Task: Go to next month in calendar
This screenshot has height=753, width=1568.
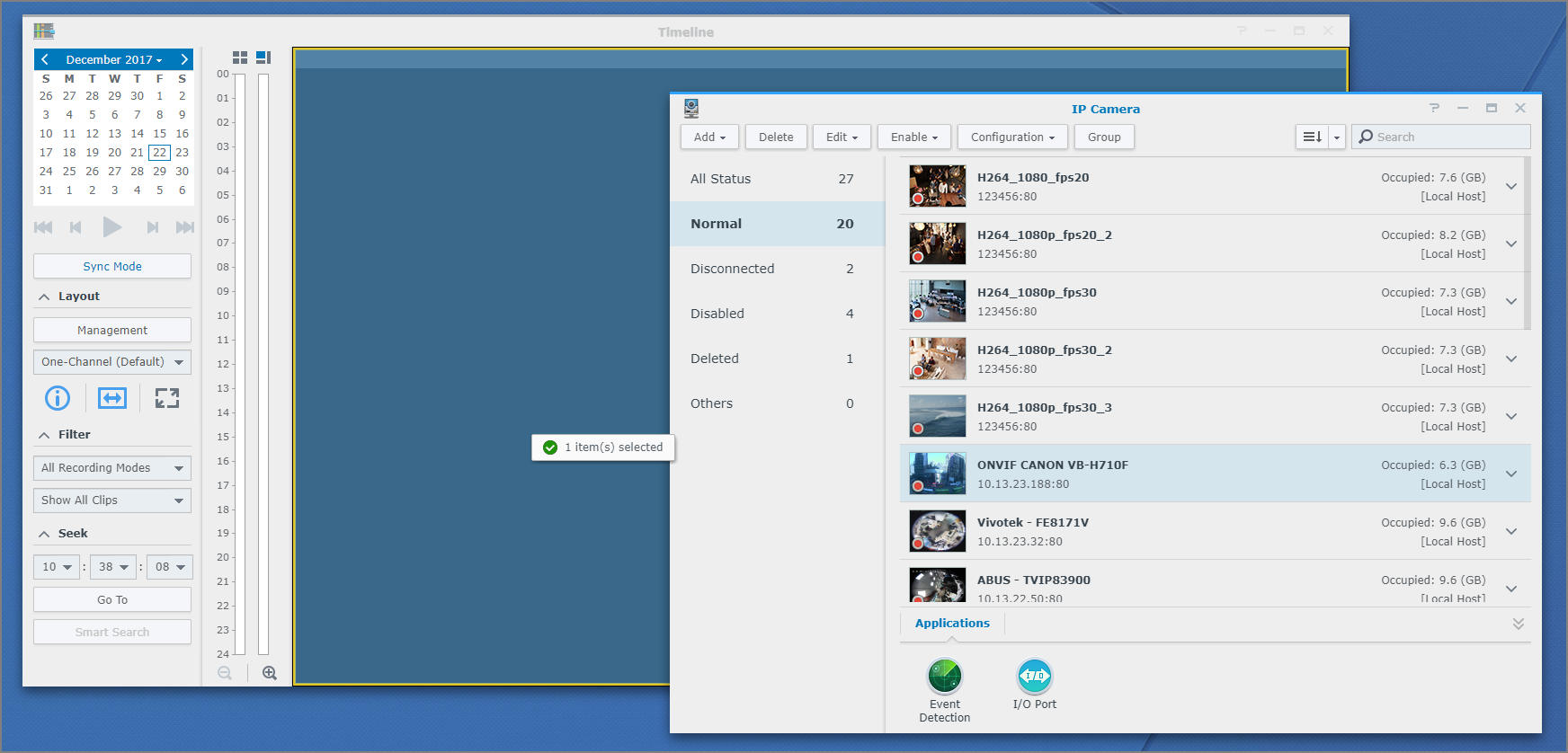Action: coord(183,59)
